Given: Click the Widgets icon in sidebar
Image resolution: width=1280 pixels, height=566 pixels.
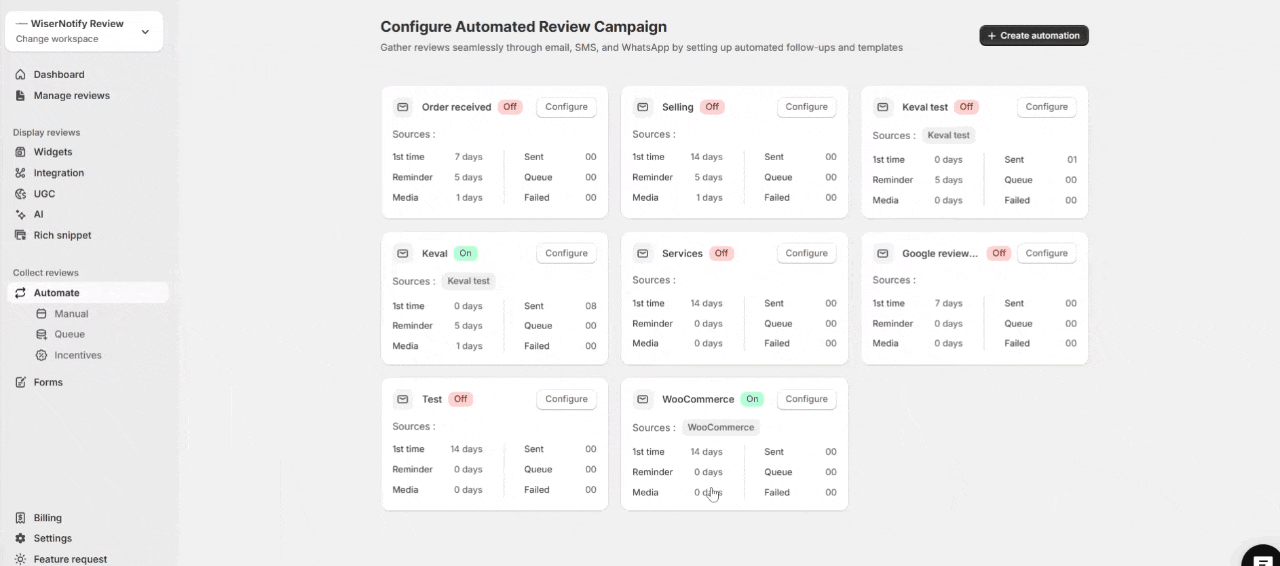Looking at the screenshot, I should [x=20, y=152].
